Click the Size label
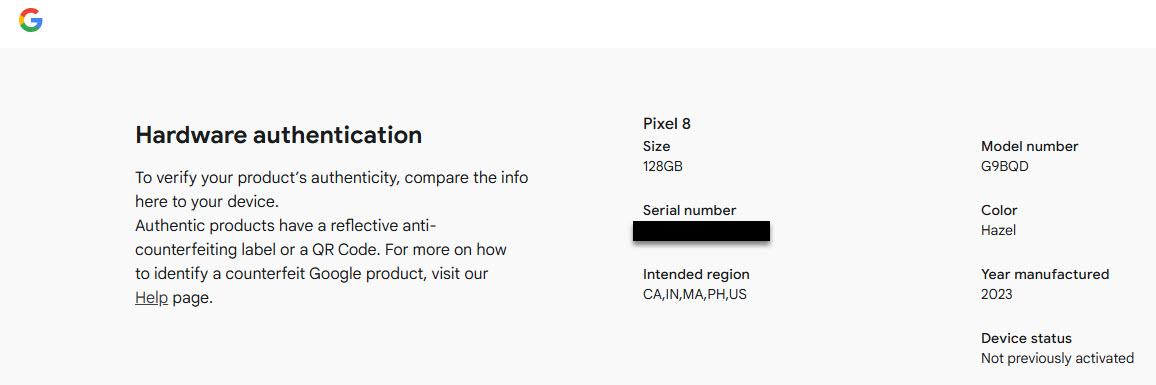The width and height of the screenshot is (1156, 385). click(656, 146)
